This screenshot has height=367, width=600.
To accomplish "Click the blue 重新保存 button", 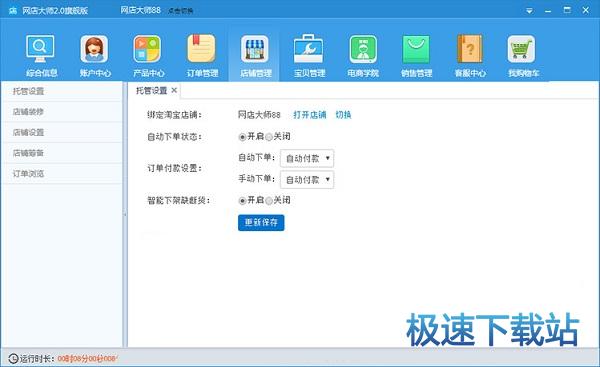I will (x=261, y=222).
